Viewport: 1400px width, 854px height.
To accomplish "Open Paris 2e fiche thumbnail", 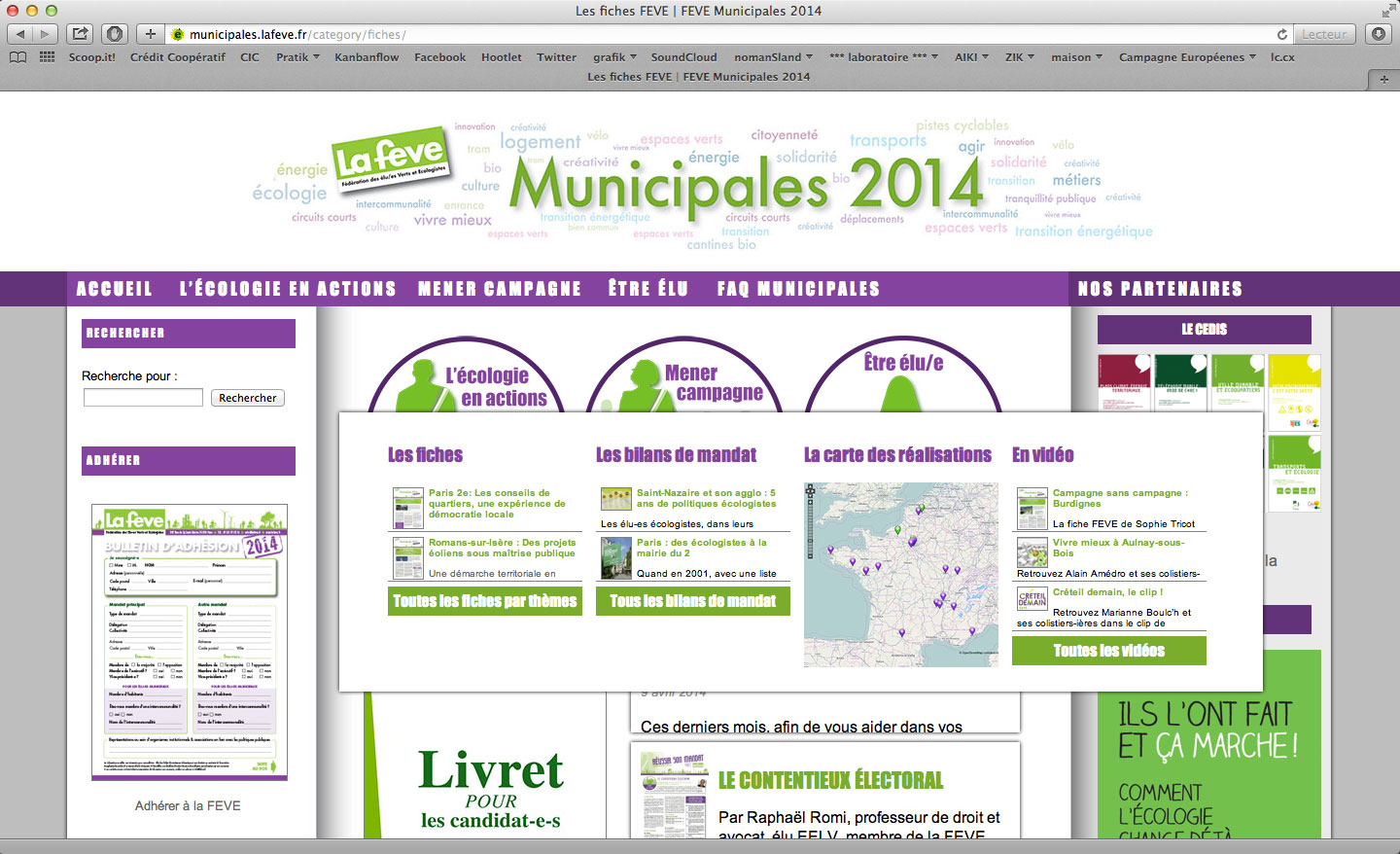I will click(407, 508).
